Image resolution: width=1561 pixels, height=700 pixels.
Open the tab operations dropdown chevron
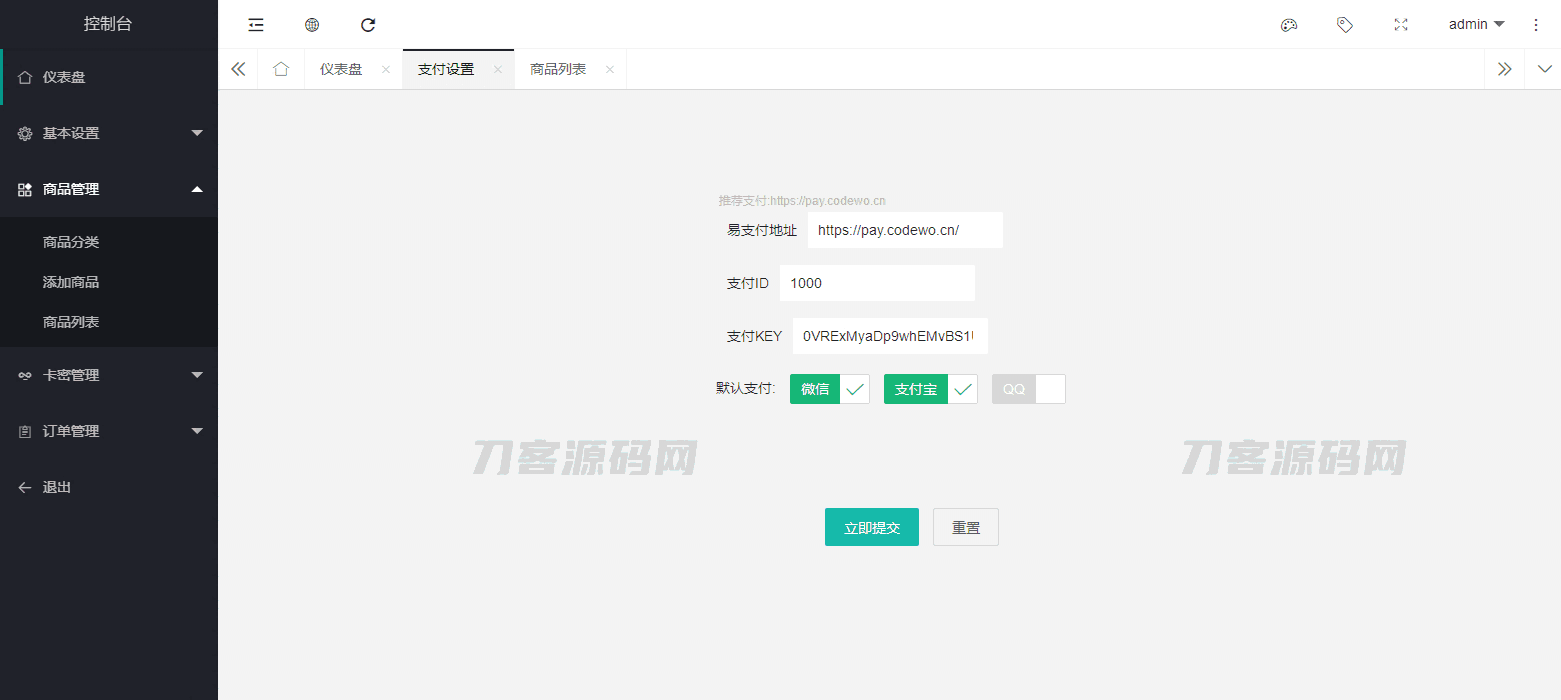[1544, 69]
